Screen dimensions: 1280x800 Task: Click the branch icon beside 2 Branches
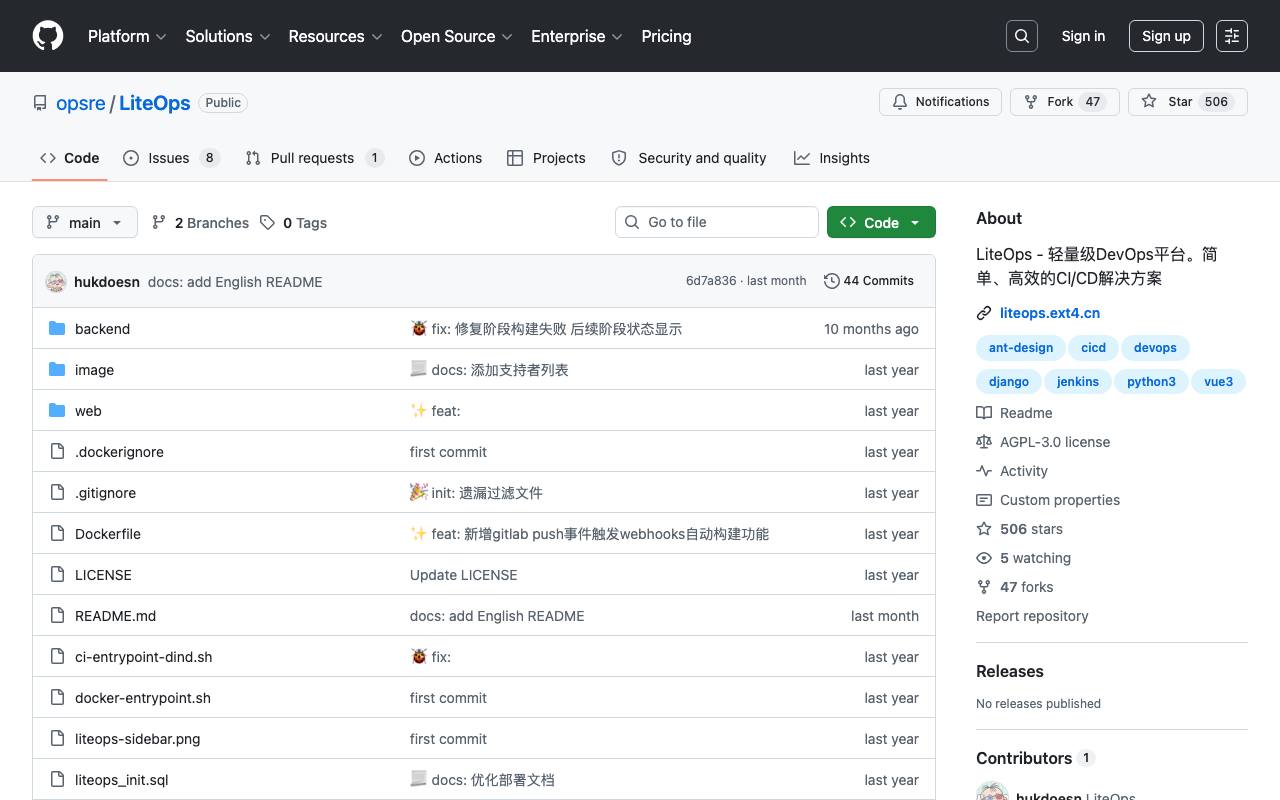pyautogui.click(x=159, y=223)
